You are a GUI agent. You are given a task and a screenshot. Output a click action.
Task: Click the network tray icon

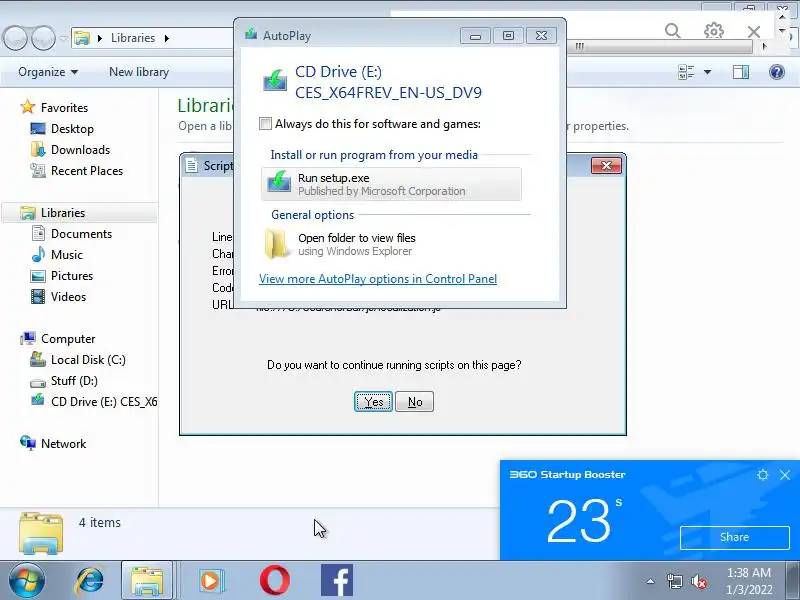[x=674, y=581]
